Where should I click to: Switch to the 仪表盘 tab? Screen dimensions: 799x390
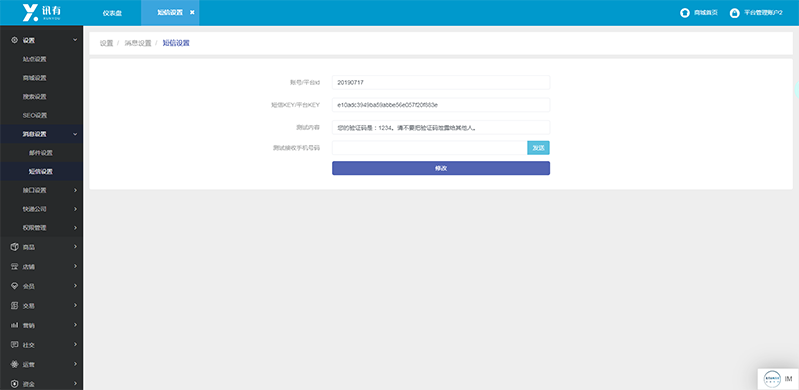(112, 13)
